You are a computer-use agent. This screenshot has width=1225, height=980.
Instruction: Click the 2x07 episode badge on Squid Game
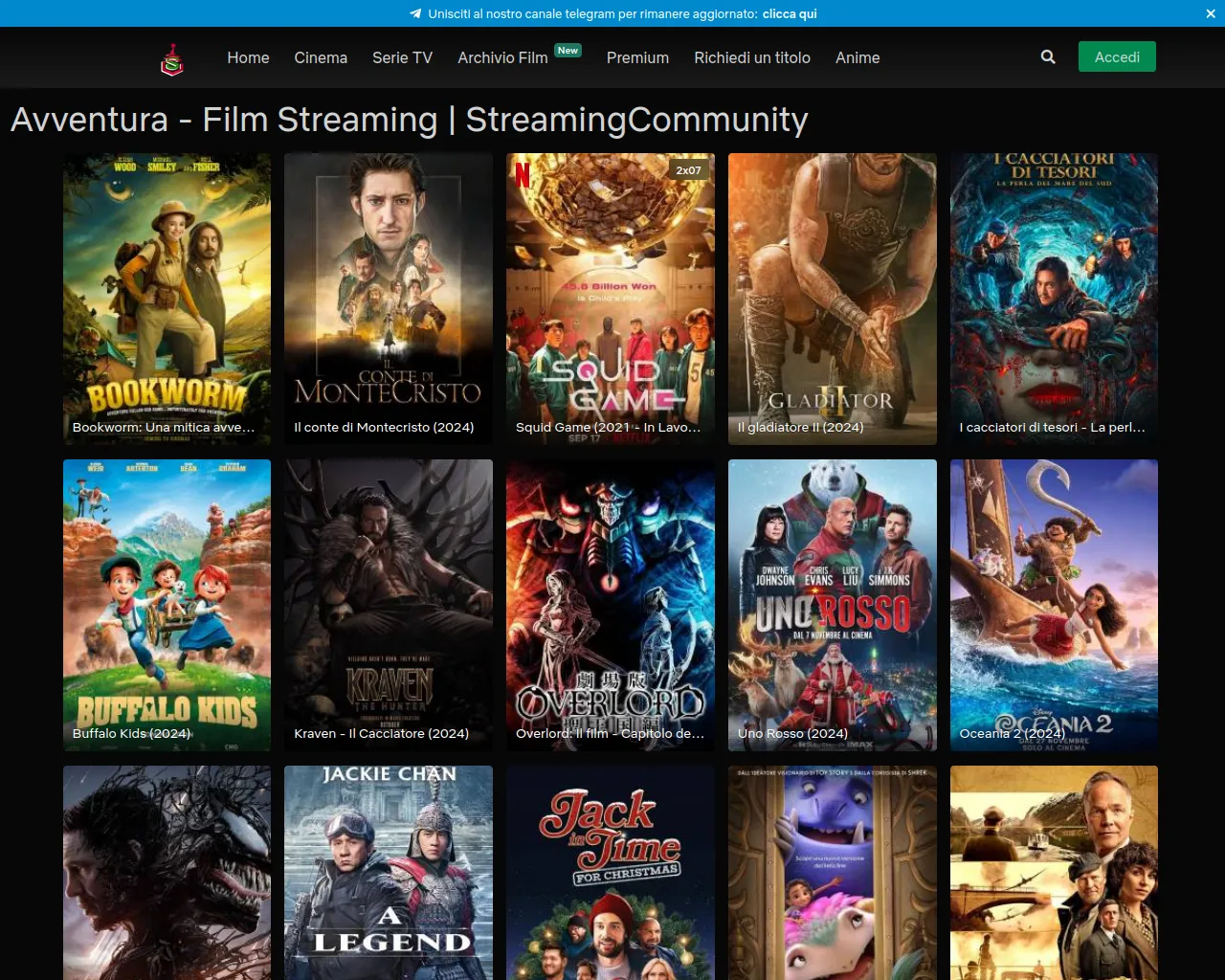[x=688, y=169]
